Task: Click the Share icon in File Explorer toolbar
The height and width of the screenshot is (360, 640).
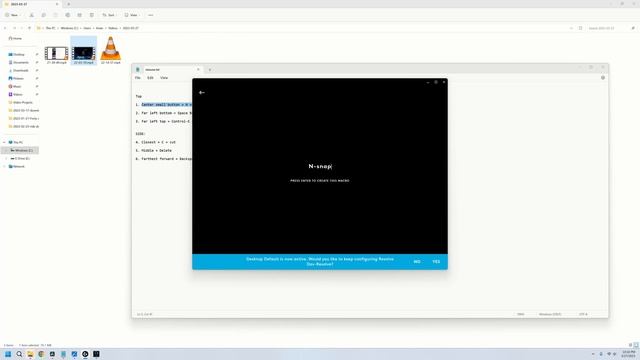Action: [x=80, y=15]
